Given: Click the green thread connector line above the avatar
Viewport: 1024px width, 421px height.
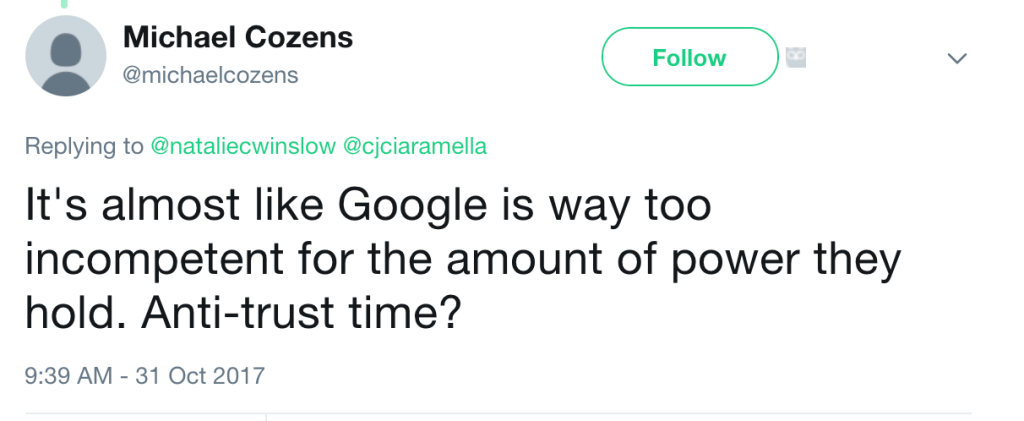Looking at the screenshot, I should (65, 3).
